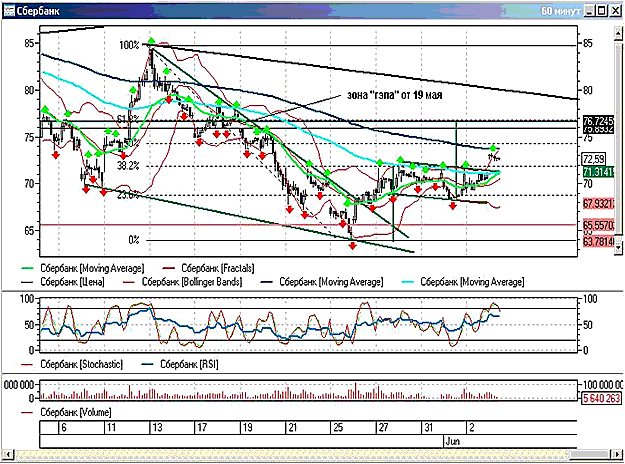Click the horizontal scrollbar left arrow
Viewport: 625px width, 464px height.
coord(8,454)
